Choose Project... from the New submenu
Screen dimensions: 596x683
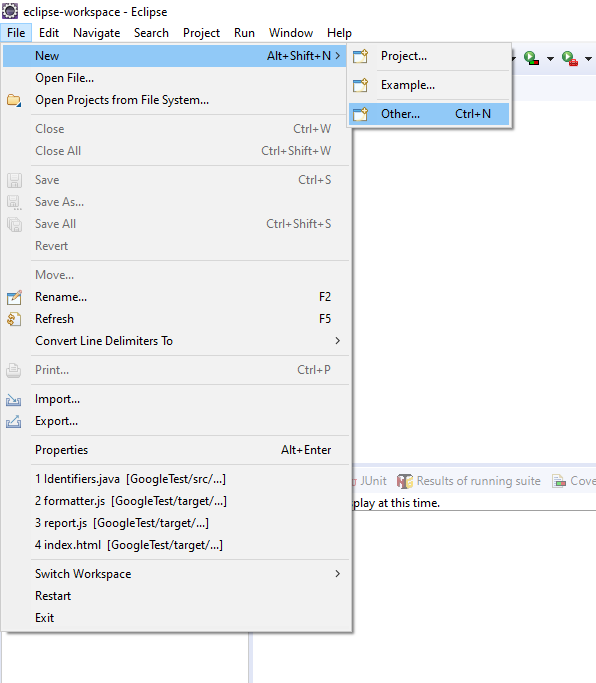pyautogui.click(x=429, y=56)
